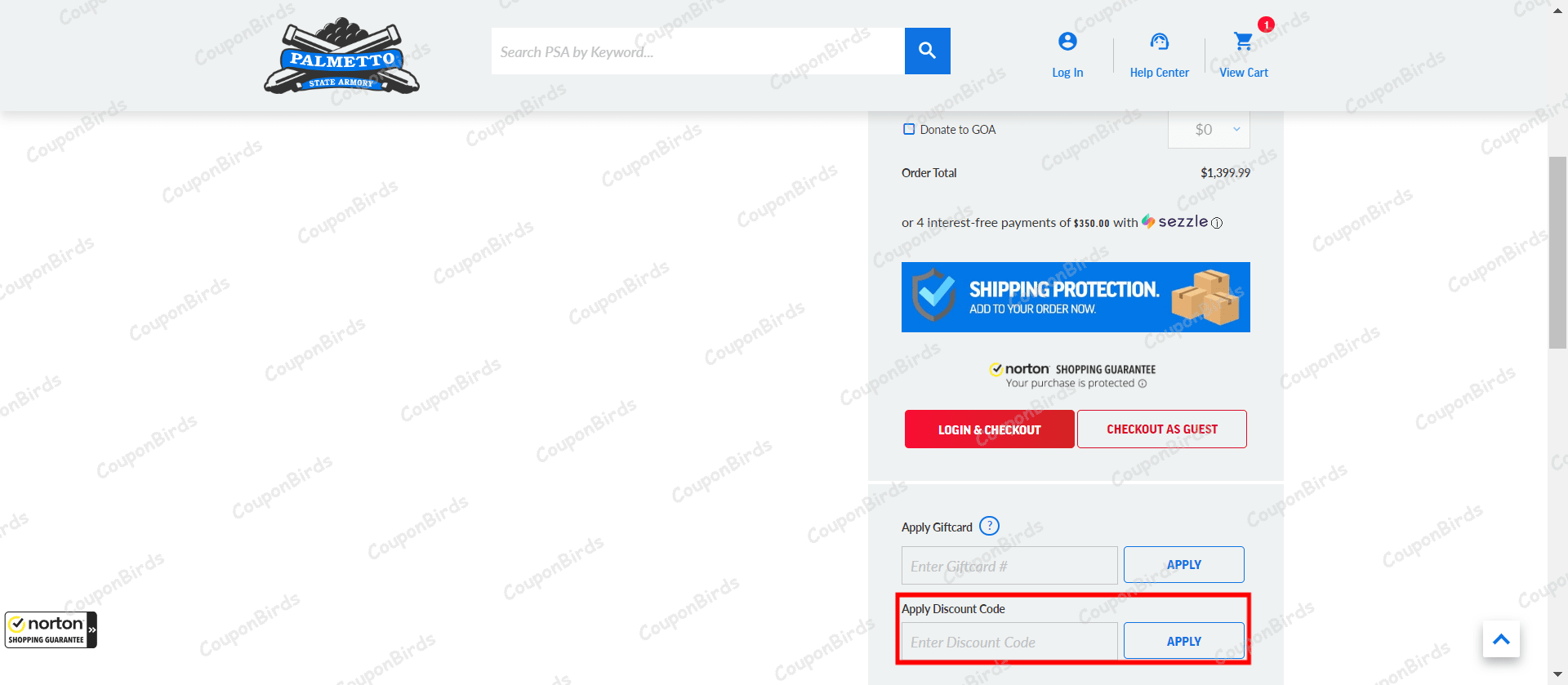Open the shopping cart icon
1568x685 pixels.
[1243, 41]
